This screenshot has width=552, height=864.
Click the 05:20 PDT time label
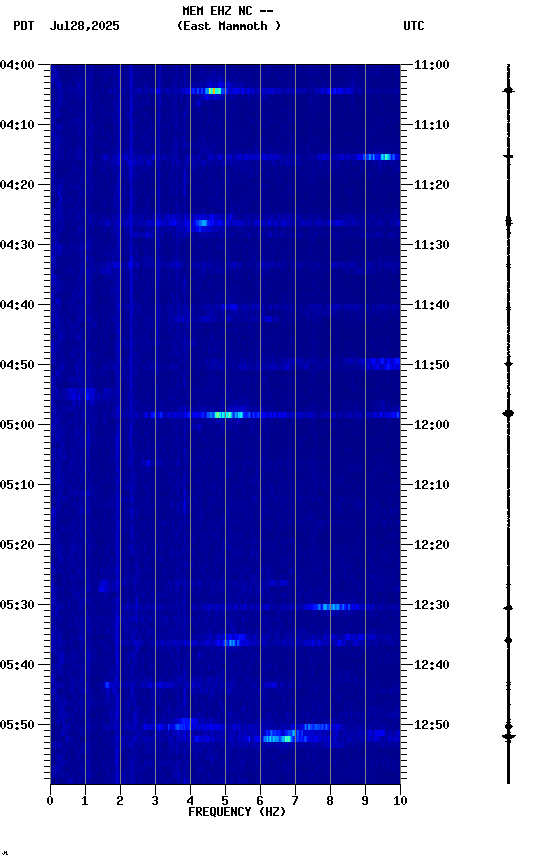click(17, 544)
